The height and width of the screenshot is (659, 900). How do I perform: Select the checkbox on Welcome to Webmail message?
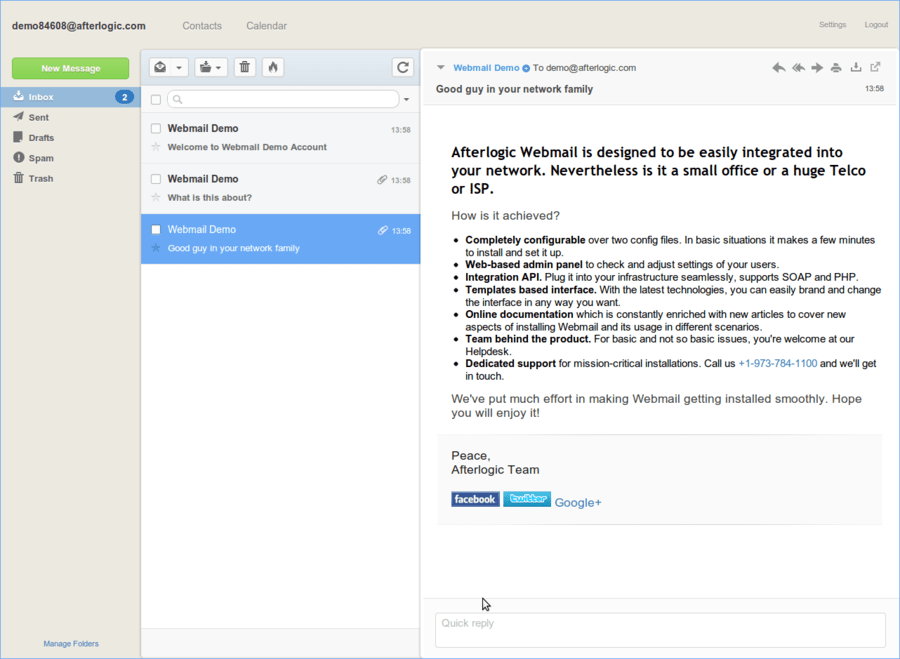(x=154, y=128)
